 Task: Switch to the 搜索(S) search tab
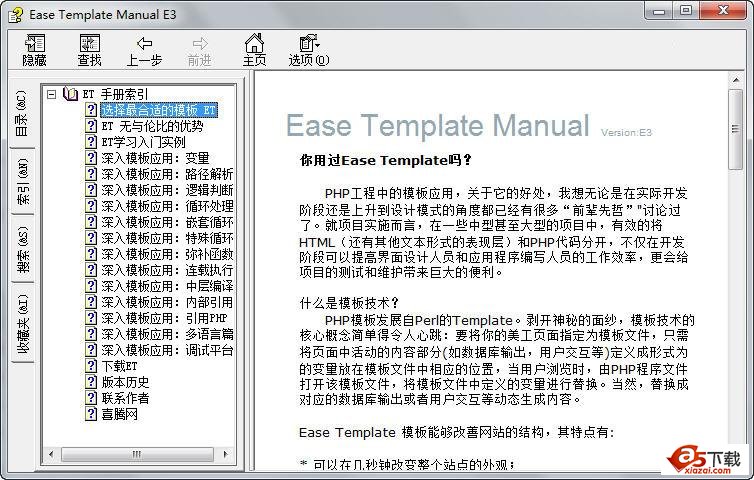(x=22, y=249)
